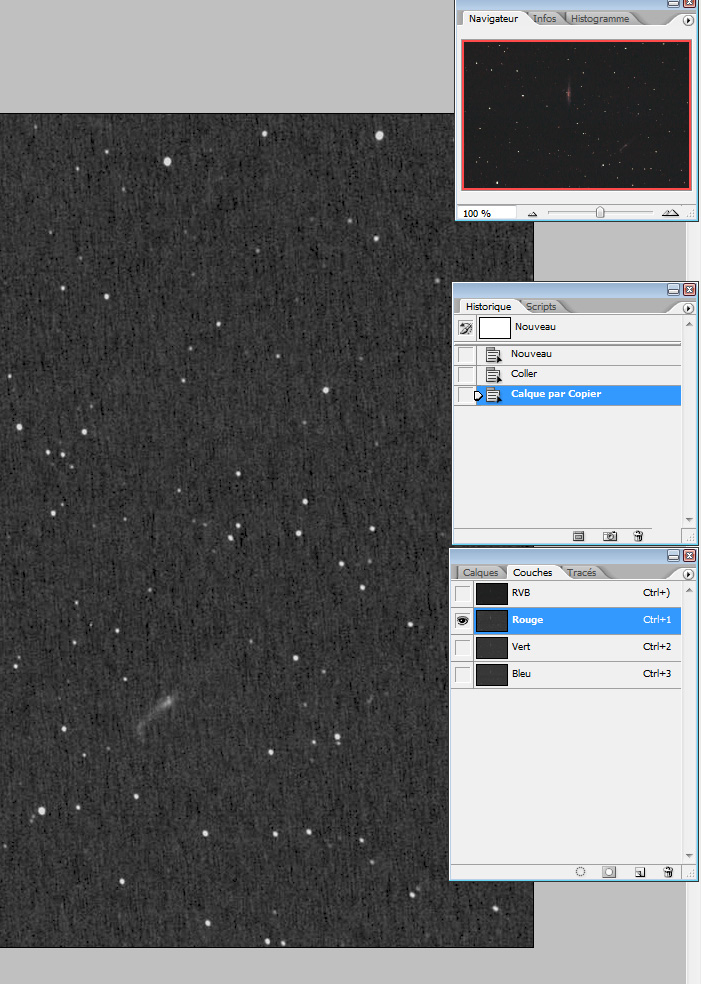Open Couches panel options menu arrow
Image resolution: width=701 pixels, height=984 pixels.
688,574
